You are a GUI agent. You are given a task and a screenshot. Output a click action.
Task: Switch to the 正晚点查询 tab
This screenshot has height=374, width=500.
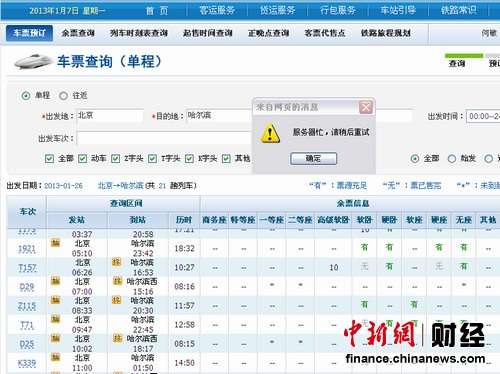tap(268, 33)
